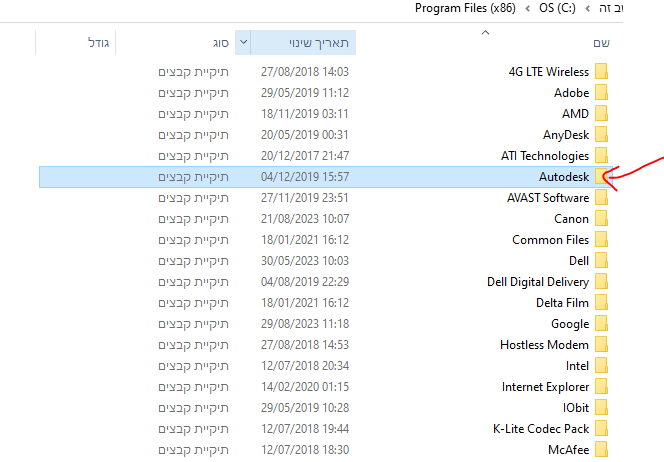Screen dimensions: 664x462
Task: Click date 27/11/2019 23:51 in AVAST row
Action: click(305, 197)
